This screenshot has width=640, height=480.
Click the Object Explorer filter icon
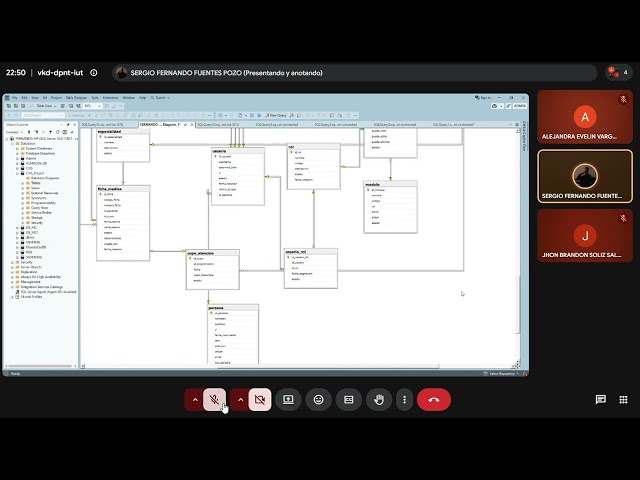[x=50, y=132]
